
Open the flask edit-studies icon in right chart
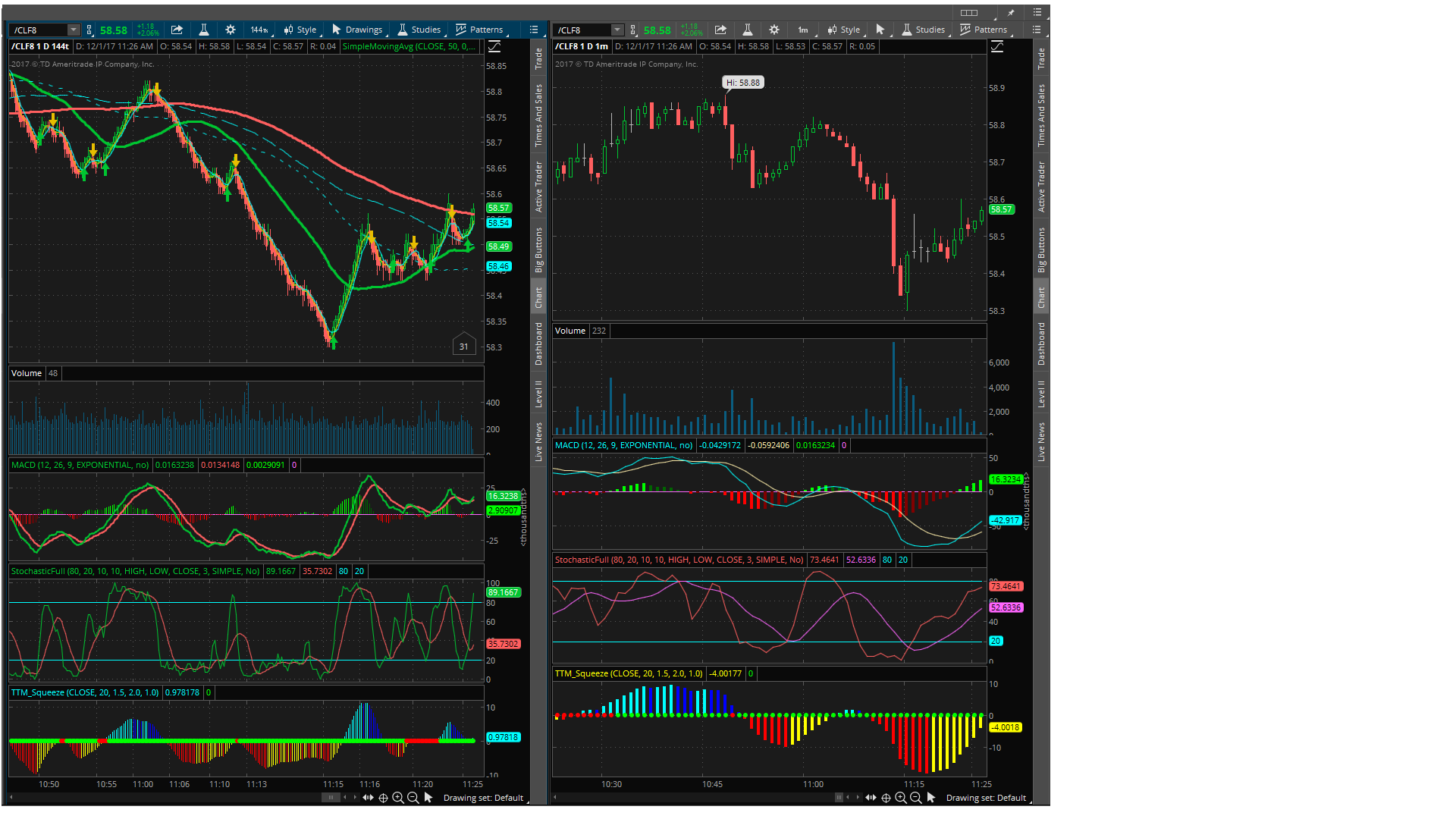pyautogui.click(x=748, y=30)
